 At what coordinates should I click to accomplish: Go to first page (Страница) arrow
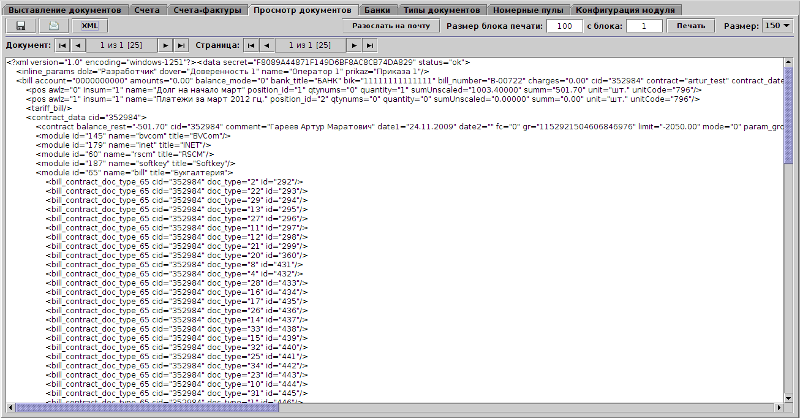click(x=250, y=46)
